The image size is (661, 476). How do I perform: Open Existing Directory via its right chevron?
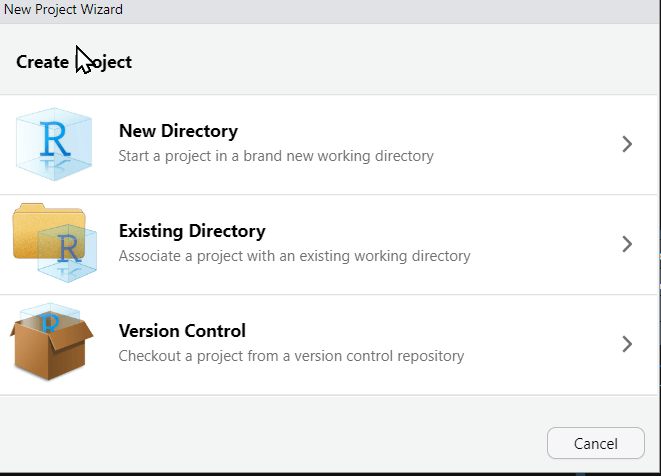tap(627, 244)
